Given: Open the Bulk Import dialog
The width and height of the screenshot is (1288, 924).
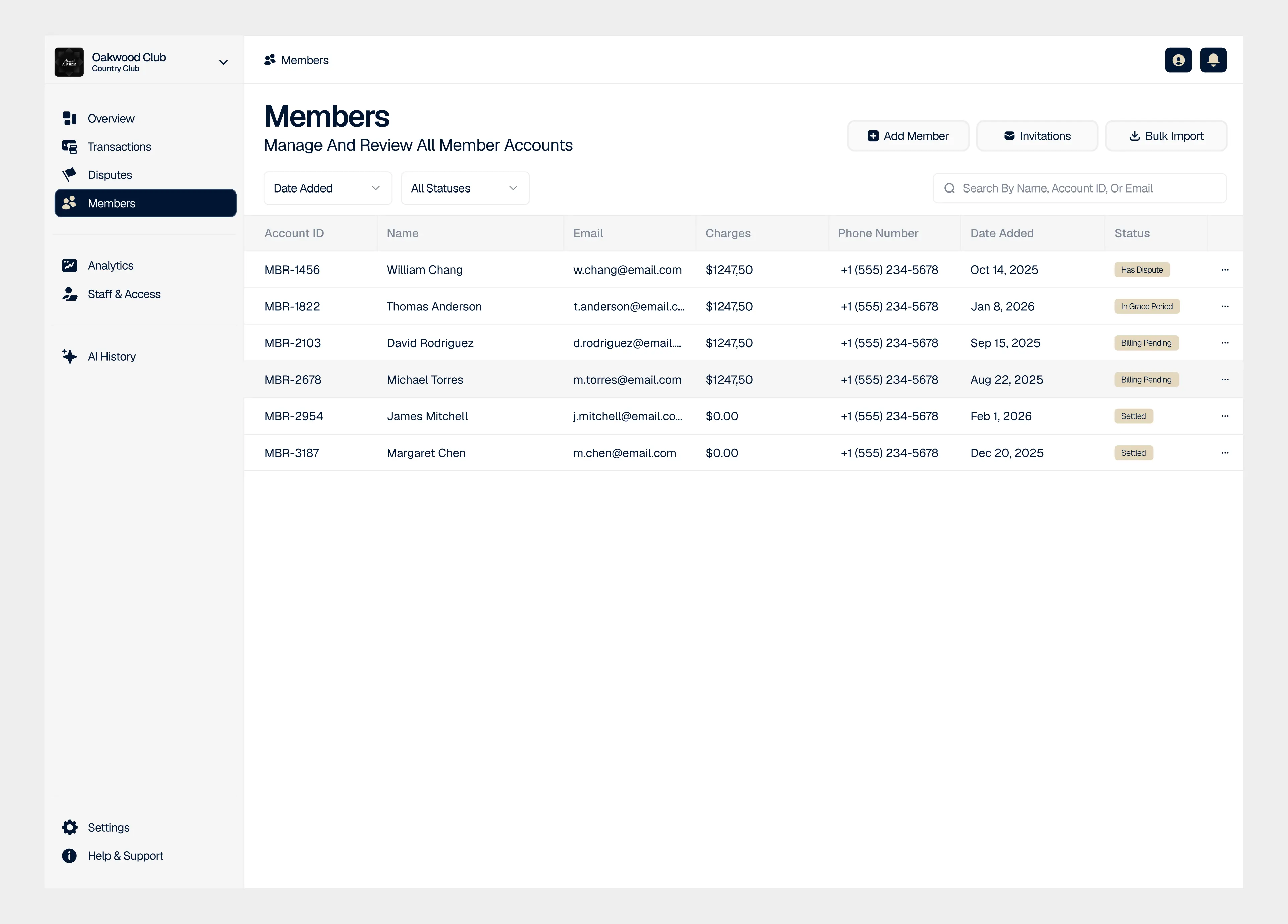Looking at the screenshot, I should [x=1166, y=136].
